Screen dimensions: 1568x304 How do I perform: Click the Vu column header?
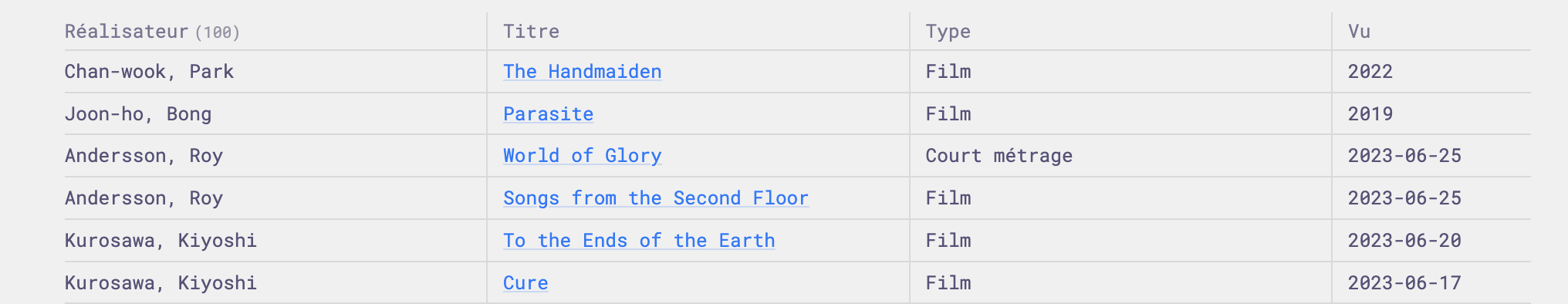coord(1359,32)
